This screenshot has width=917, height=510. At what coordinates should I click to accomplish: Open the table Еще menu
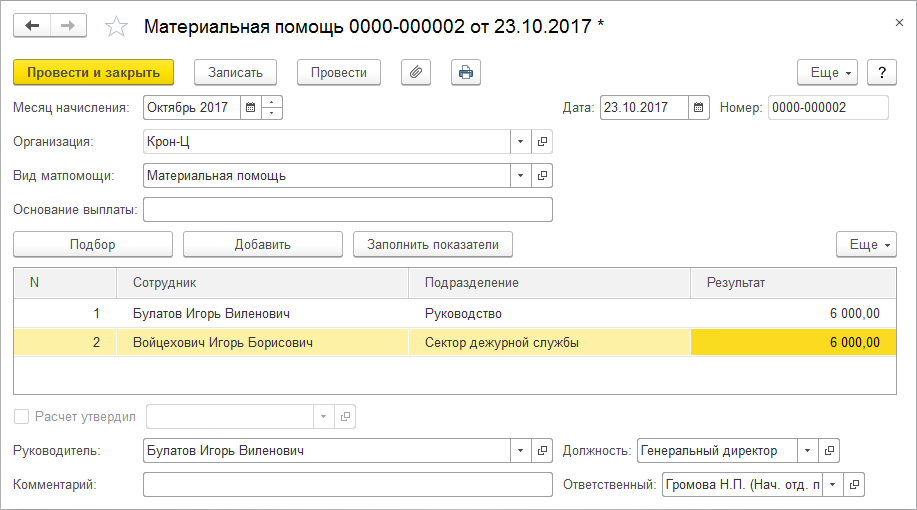pos(866,245)
